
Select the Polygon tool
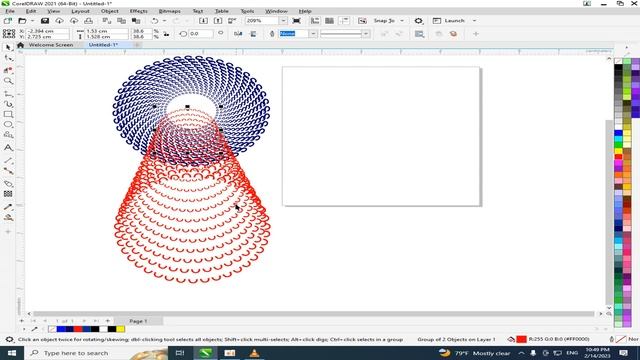[8, 135]
